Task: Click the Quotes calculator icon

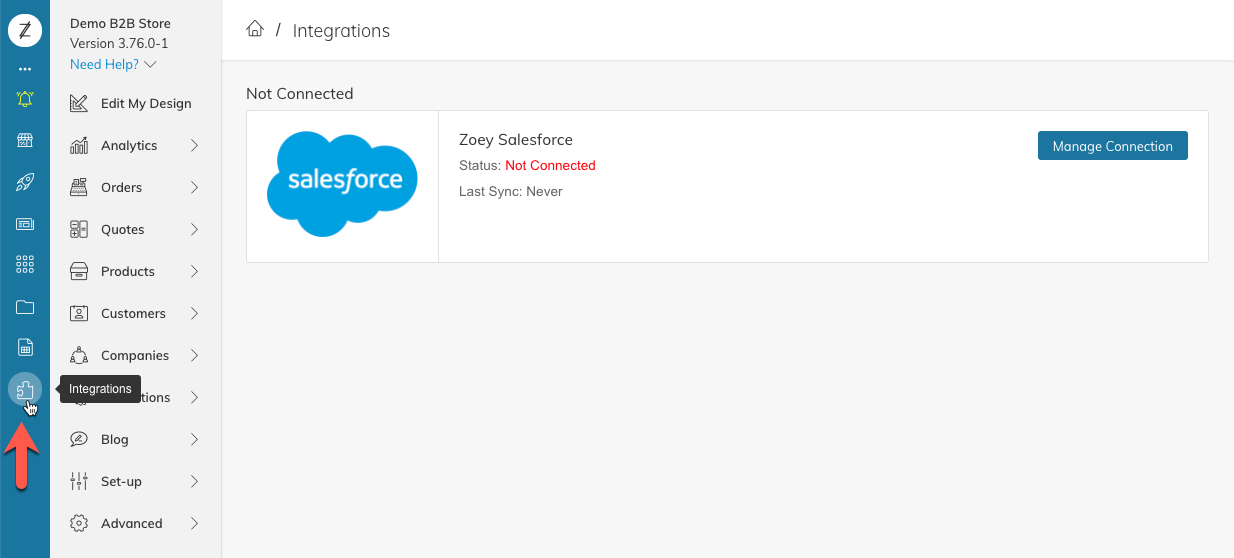Action: click(79, 229)
